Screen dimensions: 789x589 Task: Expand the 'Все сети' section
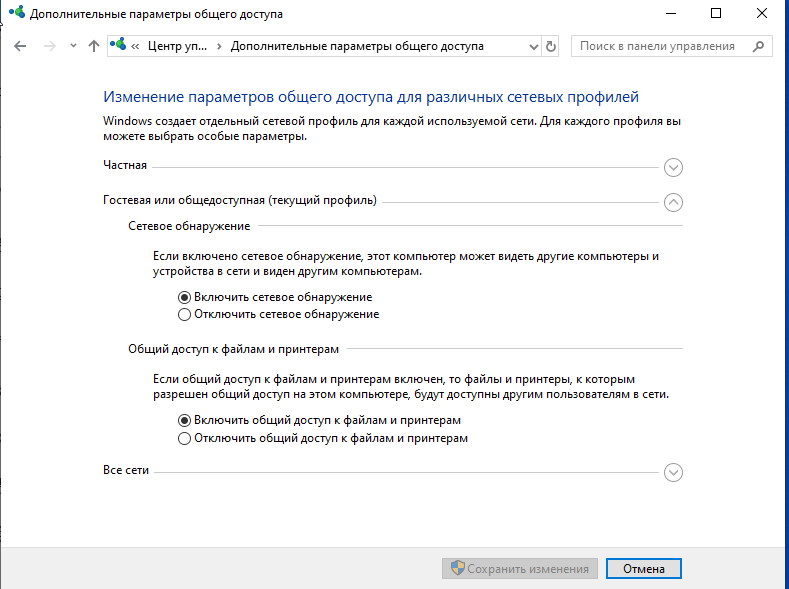coord(673,472)
